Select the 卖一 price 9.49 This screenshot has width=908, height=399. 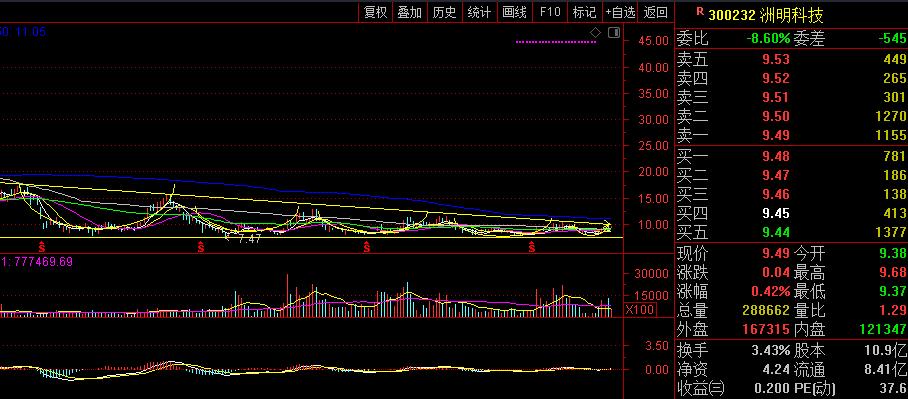point(776,136)
